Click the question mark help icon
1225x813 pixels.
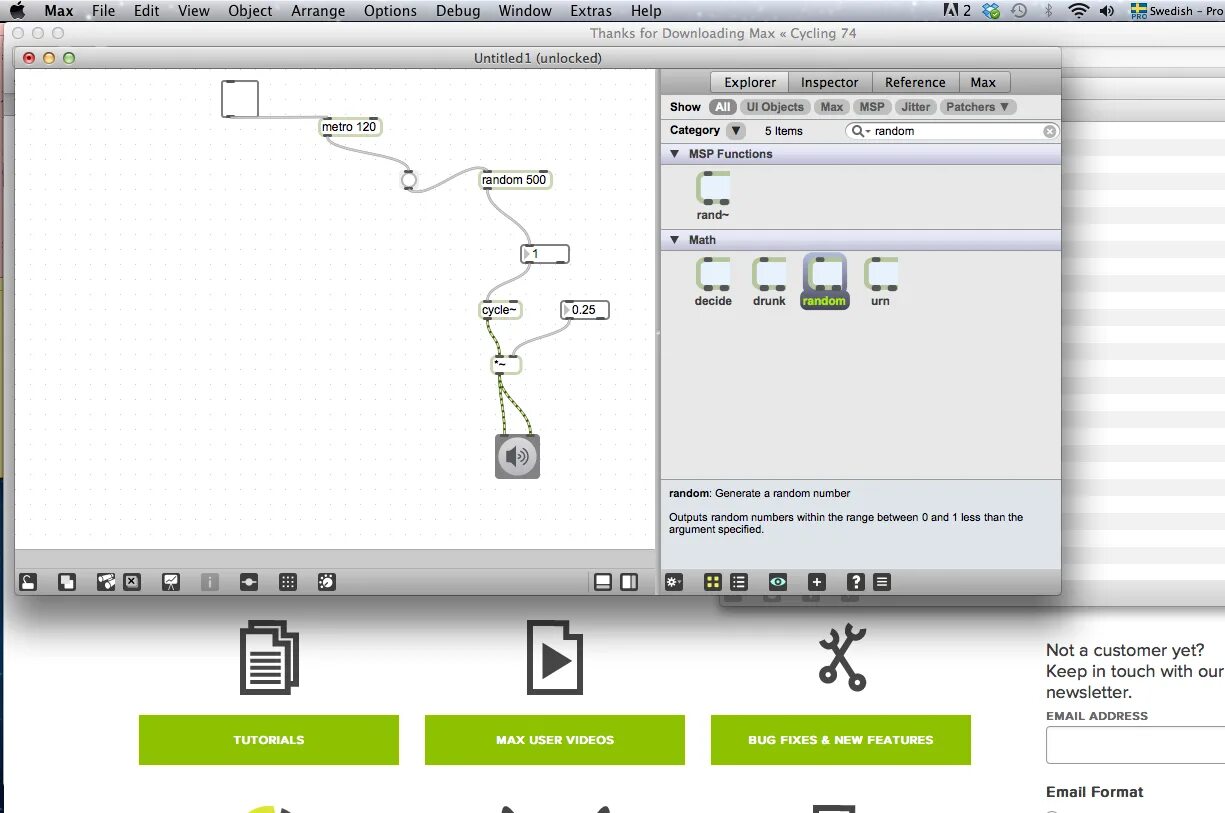(x=856, y=582)
